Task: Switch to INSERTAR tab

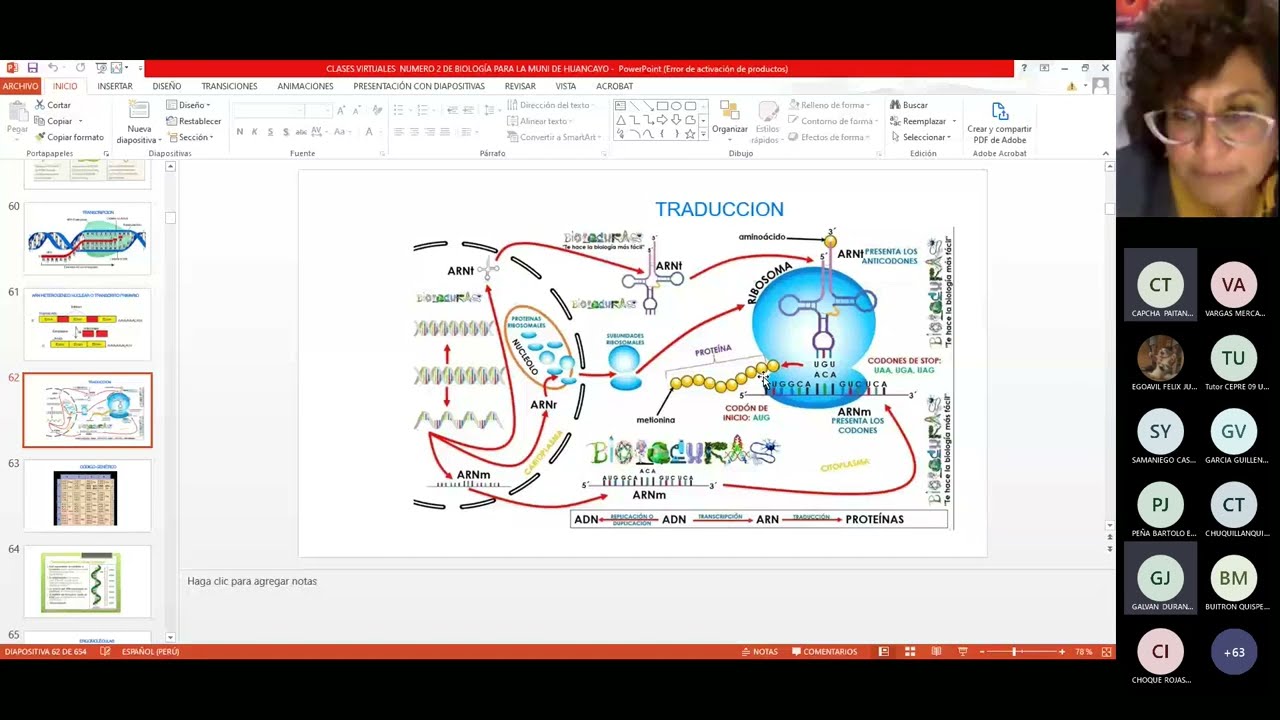Action: 115,86
